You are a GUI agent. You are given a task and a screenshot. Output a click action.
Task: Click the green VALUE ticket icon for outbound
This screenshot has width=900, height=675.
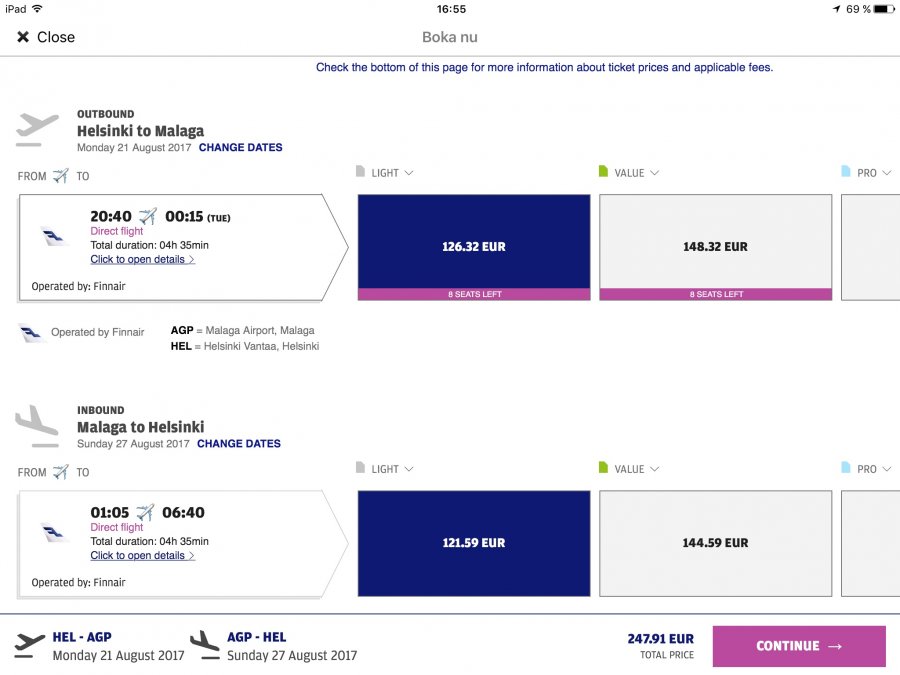[x=603, y=172]
